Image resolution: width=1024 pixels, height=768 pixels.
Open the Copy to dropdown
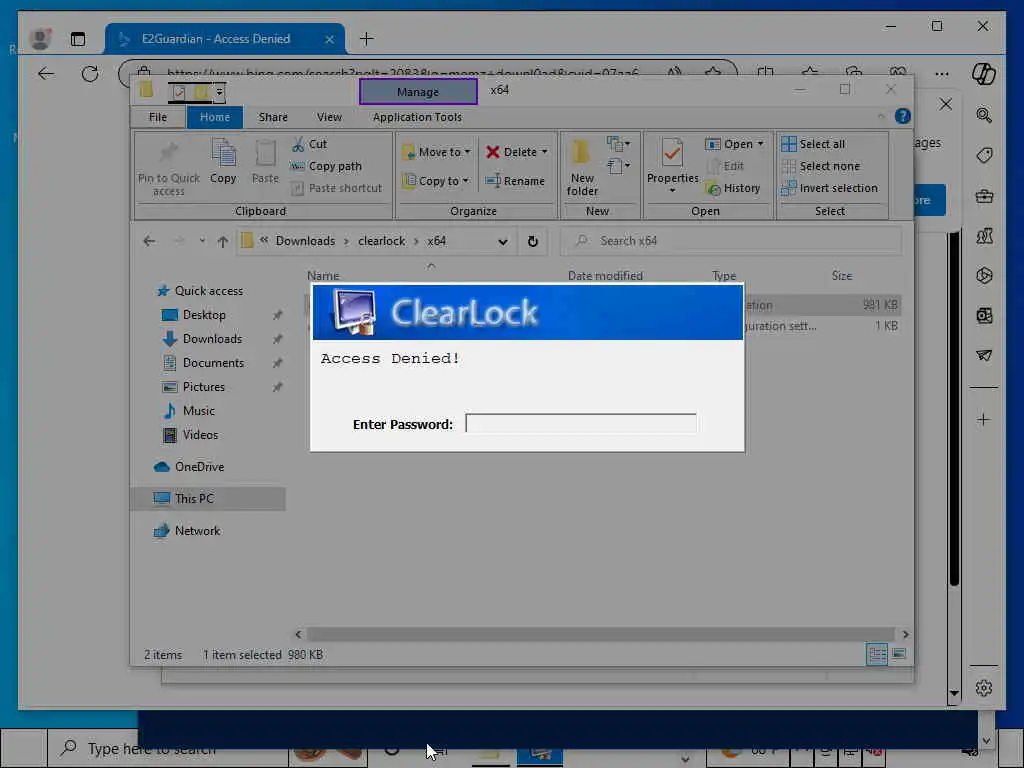click(435, 181)
